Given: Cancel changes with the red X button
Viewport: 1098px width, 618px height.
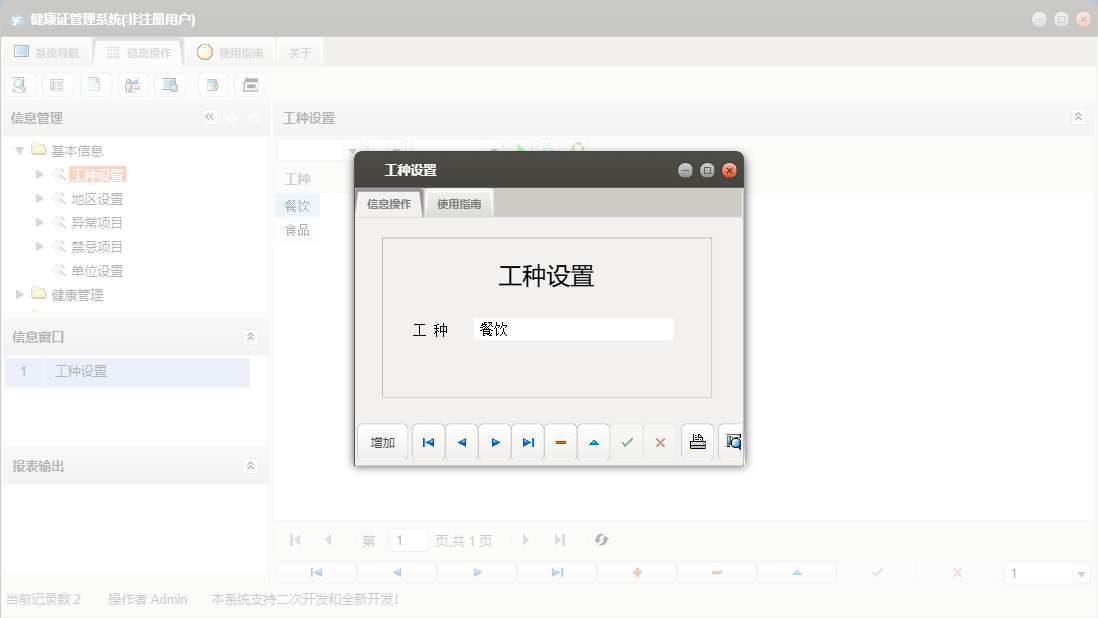Looking at the screenshot, I should point(660,442).
